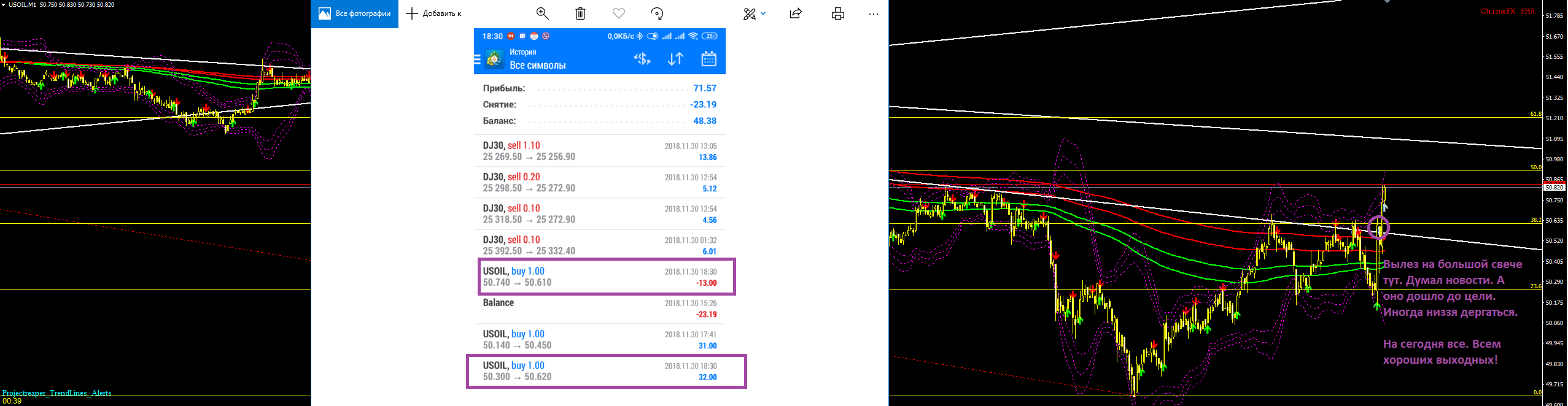Open the symbol filter currency icon
The image size is (1568, 406).
point(642,59)
